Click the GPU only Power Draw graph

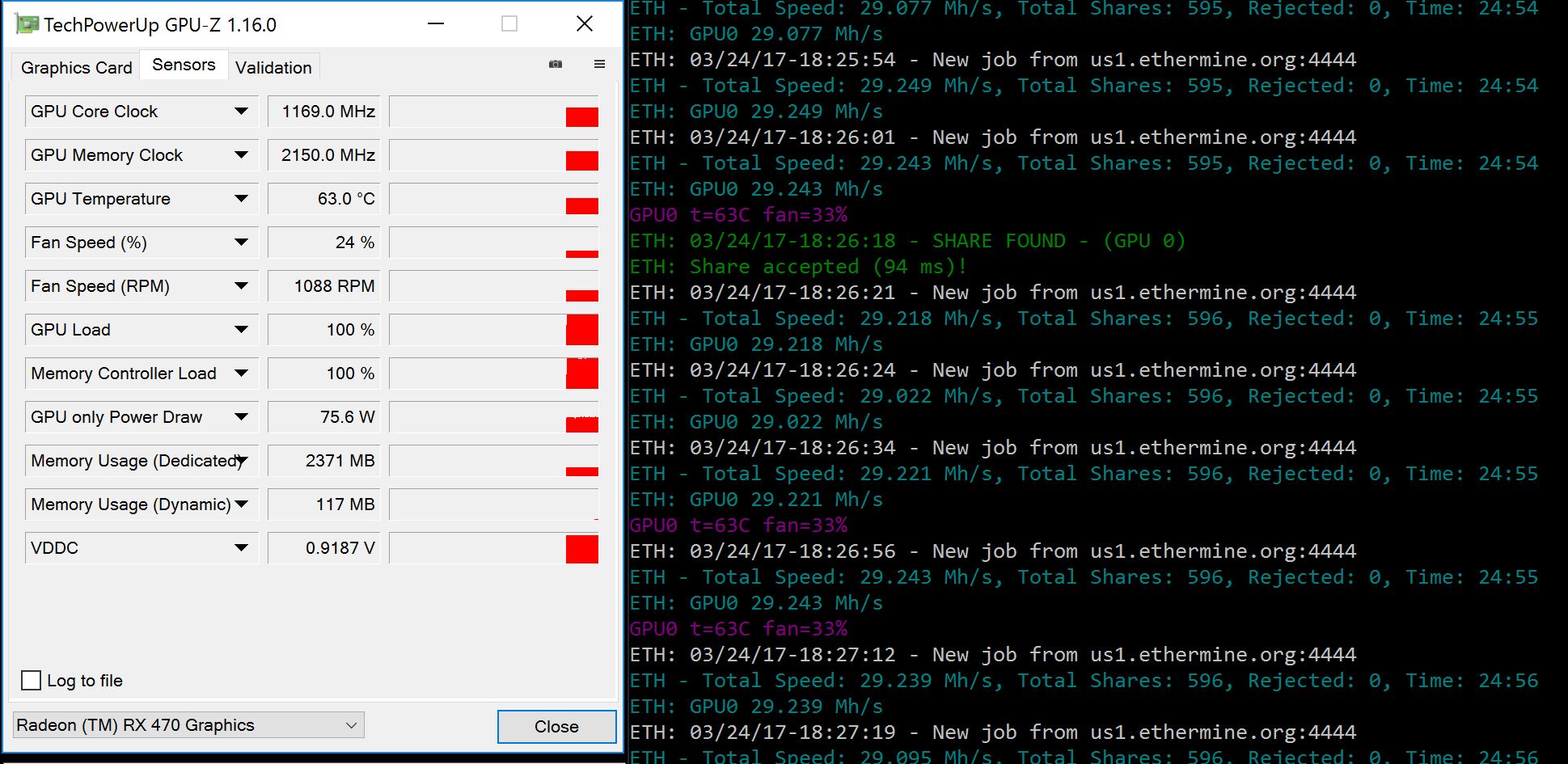494,417
